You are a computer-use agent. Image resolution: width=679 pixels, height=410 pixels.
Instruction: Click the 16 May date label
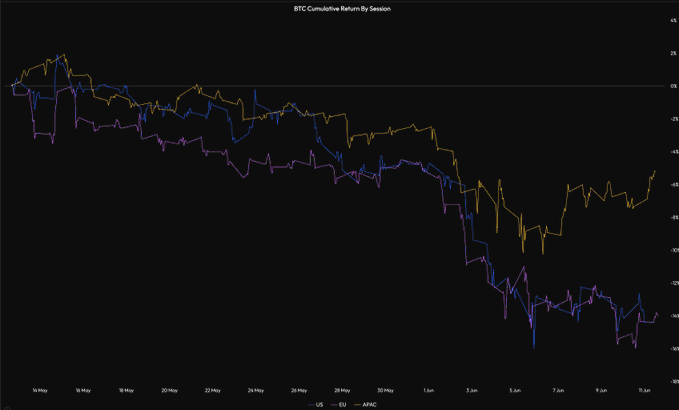click(x=83, y=391)
